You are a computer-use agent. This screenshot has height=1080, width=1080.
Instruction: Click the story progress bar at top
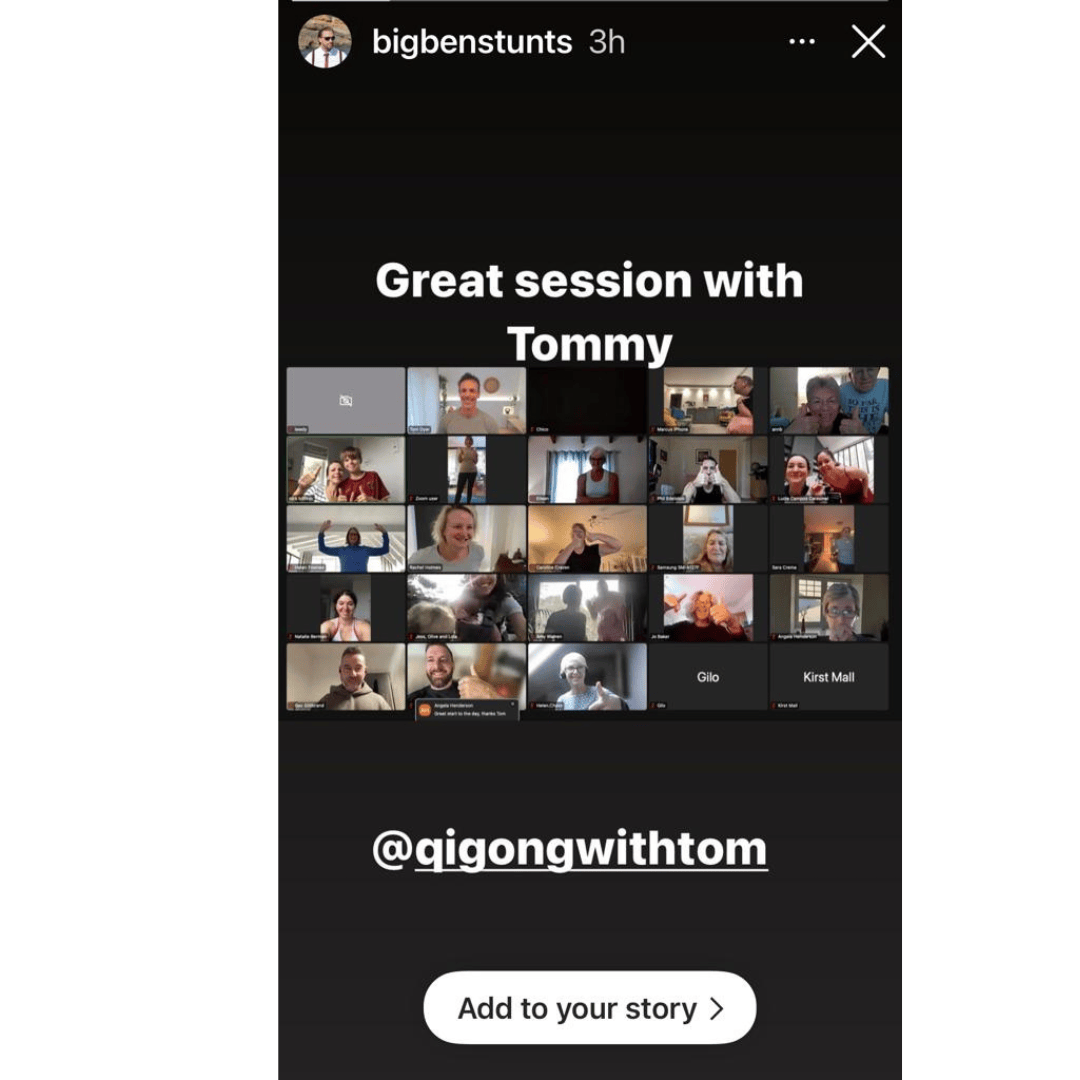[590, 1]
